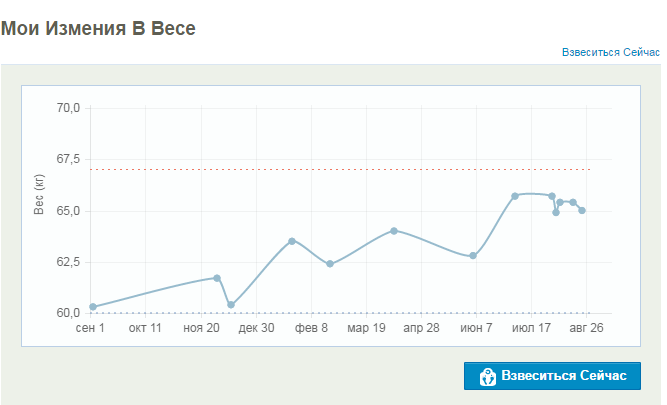Click the scale icon on the blue button
The image size is (667, 405).
click(x=488, y=376)
